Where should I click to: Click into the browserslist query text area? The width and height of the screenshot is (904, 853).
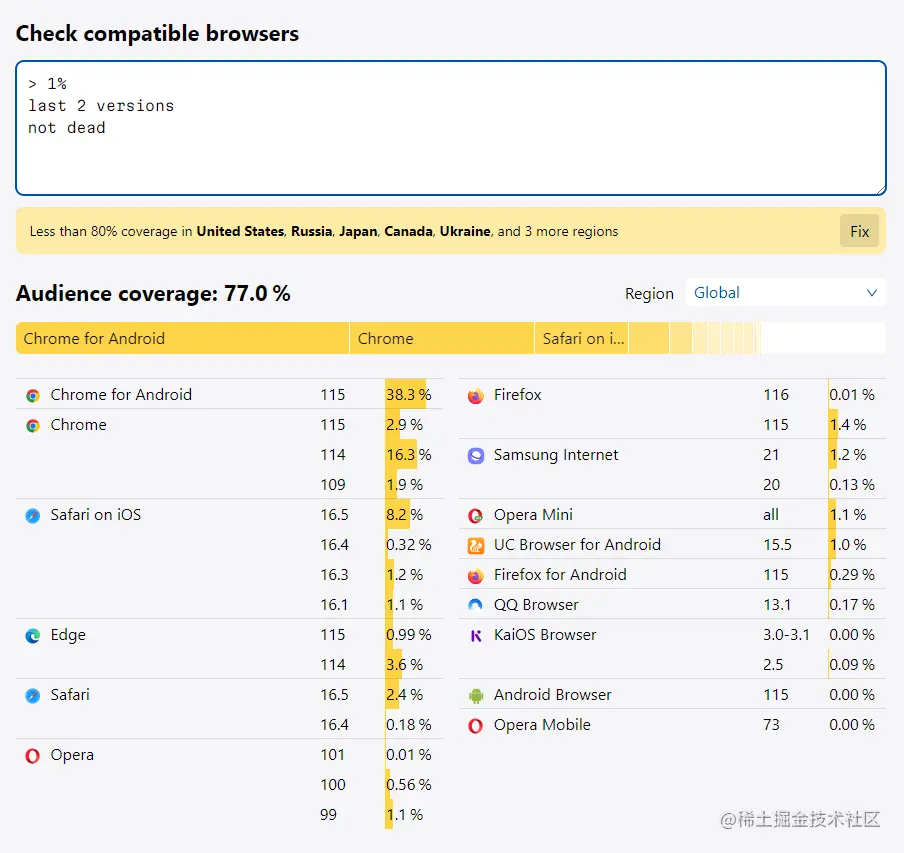point(451,128)
